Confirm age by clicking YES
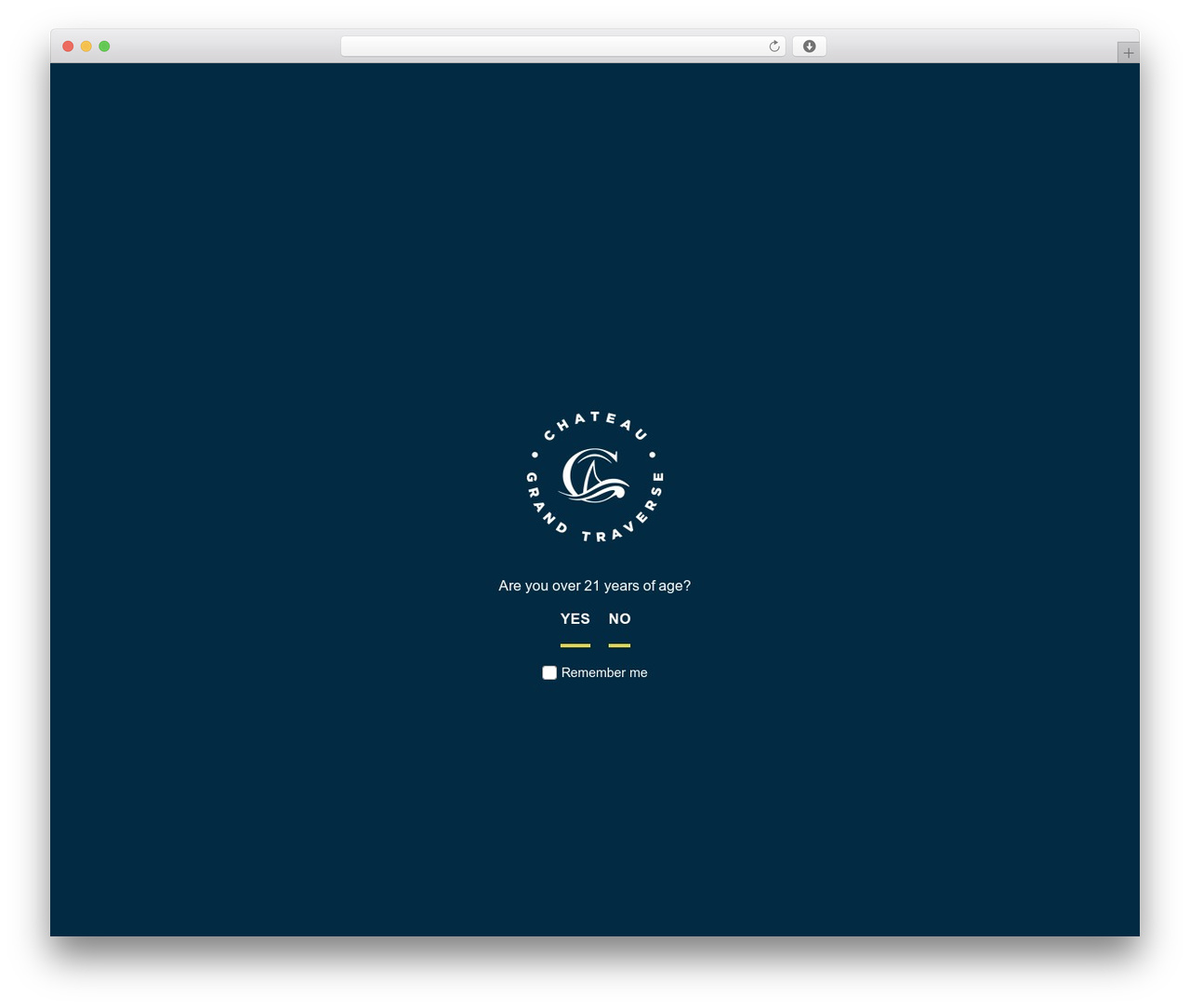Viewport: 1190px width, 1008px height. (575, 619)
